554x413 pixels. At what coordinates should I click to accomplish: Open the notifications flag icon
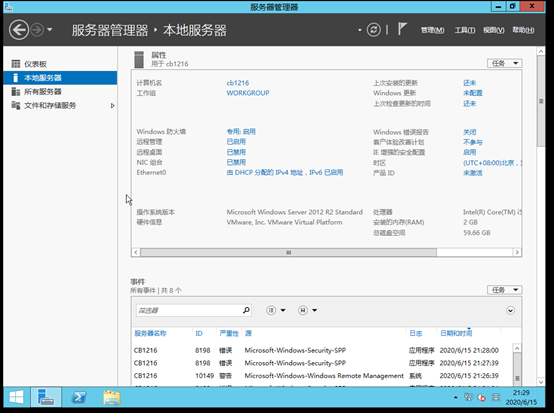click(x=402, y=29)
